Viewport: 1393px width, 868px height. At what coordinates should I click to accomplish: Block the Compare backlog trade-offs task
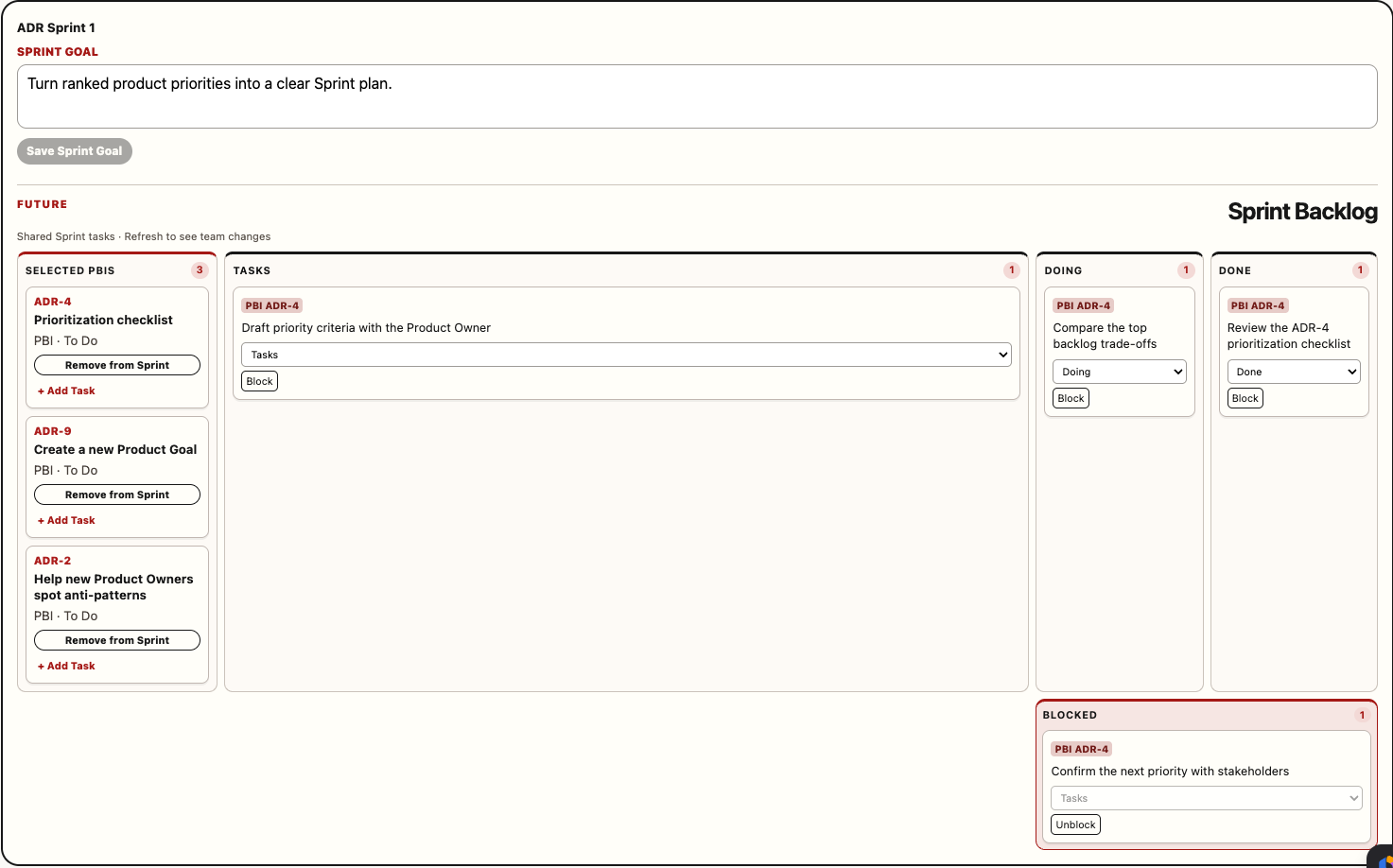point(1071,398)
